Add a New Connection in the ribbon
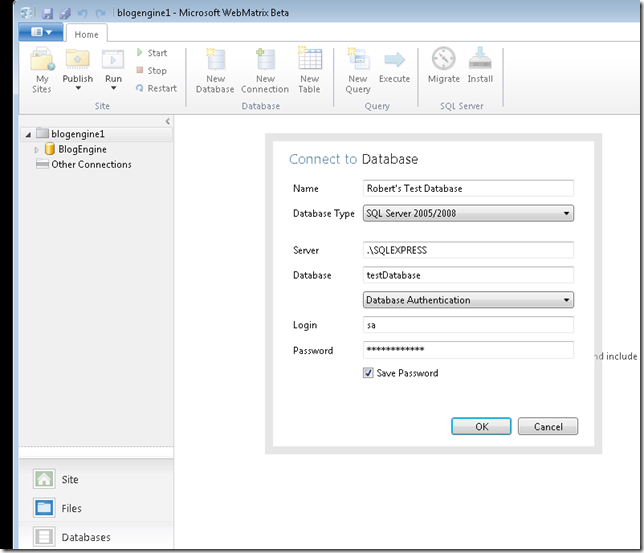Screen dimensions: 644x553 pyautogui.click(x=265, y=71)
